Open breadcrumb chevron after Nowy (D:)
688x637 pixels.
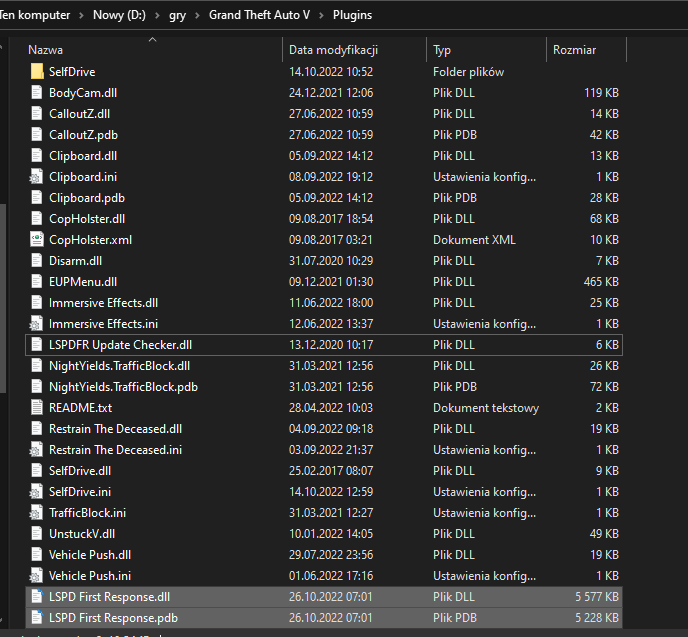coord(157,16)
